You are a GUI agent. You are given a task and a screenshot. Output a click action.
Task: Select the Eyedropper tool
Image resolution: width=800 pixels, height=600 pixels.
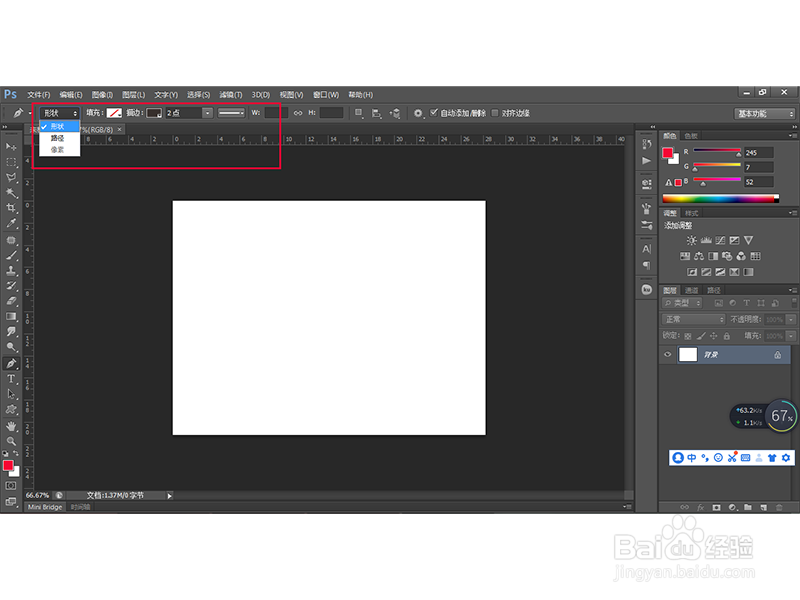point(11,223)
